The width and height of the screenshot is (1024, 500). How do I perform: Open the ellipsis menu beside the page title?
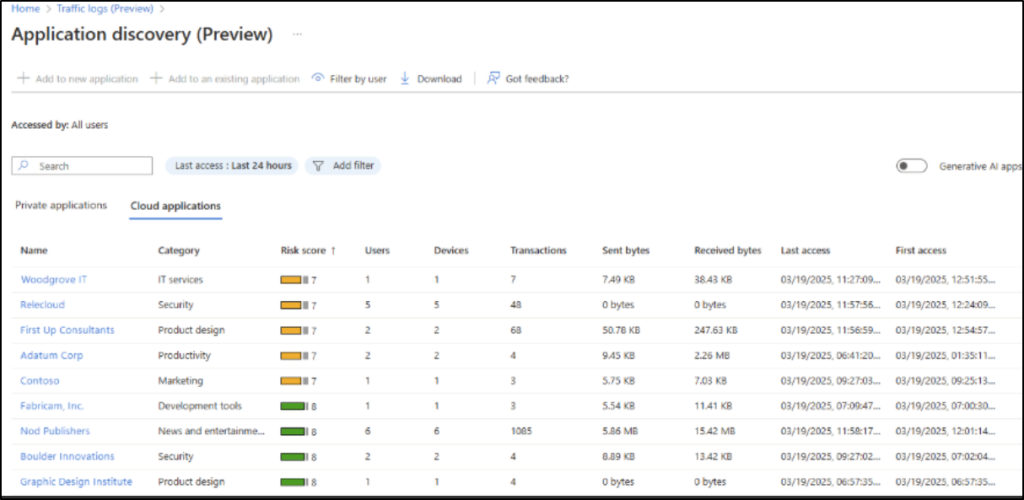tap(297, 34)
